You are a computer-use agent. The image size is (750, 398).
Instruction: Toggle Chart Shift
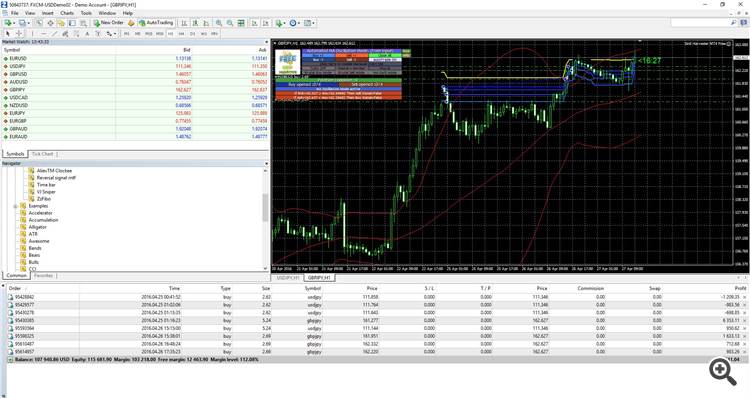pyautogui.click(x=266, y=23)
